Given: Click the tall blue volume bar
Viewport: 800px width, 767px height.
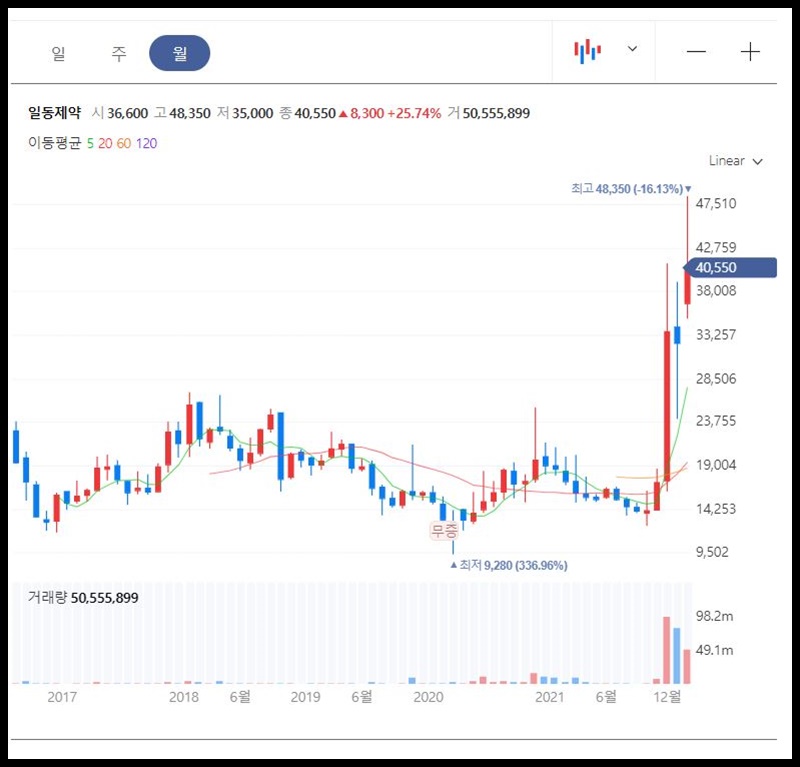Looking at the screenshot, I should coord(677,656).
